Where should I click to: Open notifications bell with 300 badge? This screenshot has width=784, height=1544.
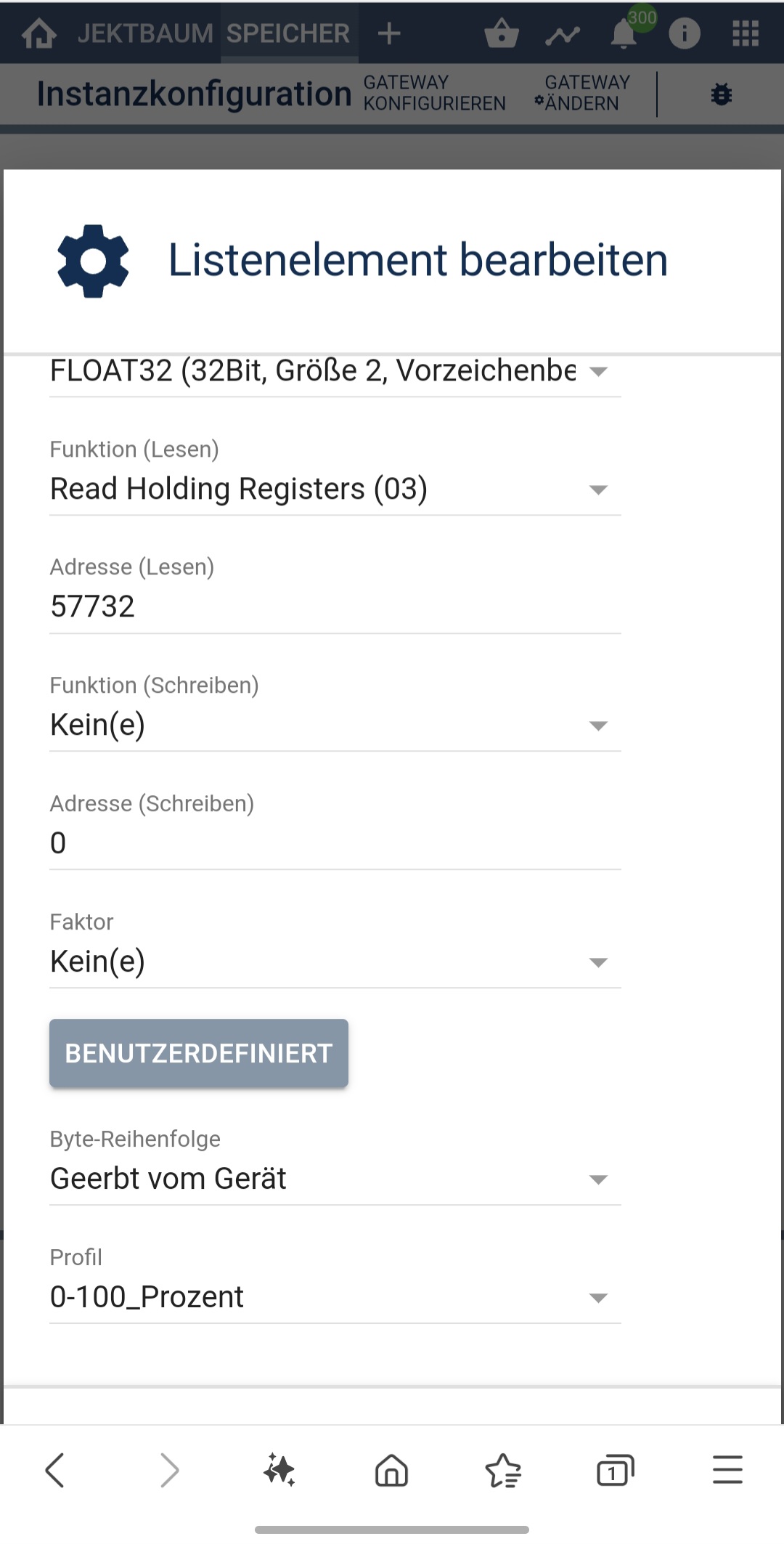click(625, 33)
